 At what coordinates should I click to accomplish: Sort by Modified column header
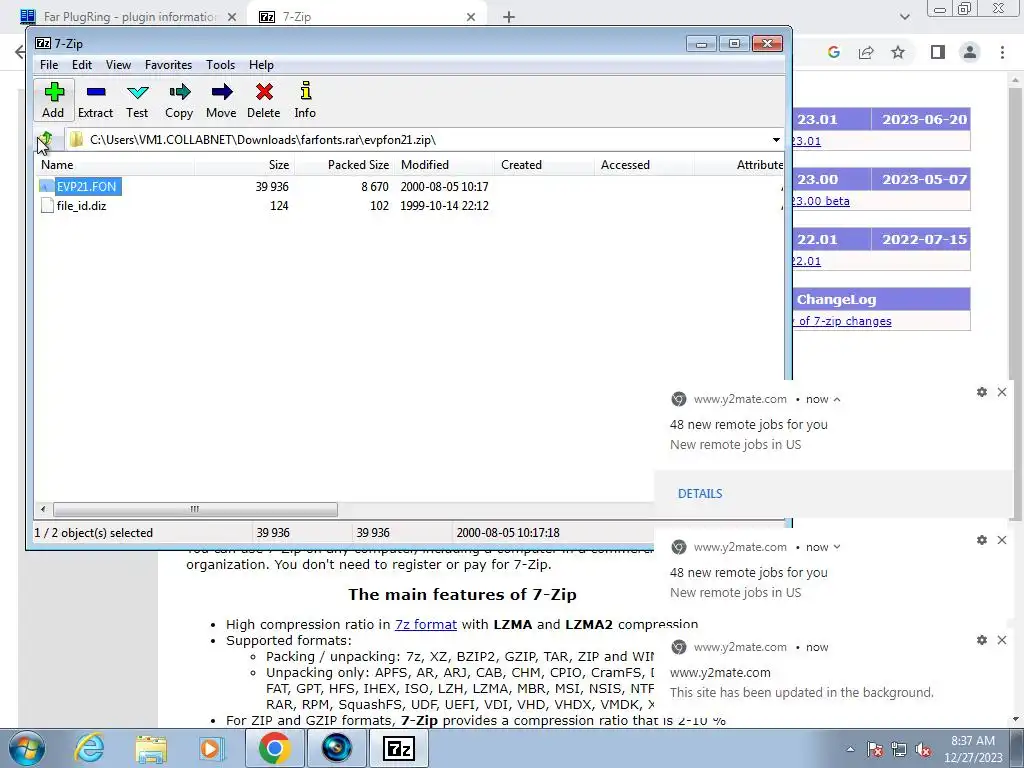tap(445, 165)
